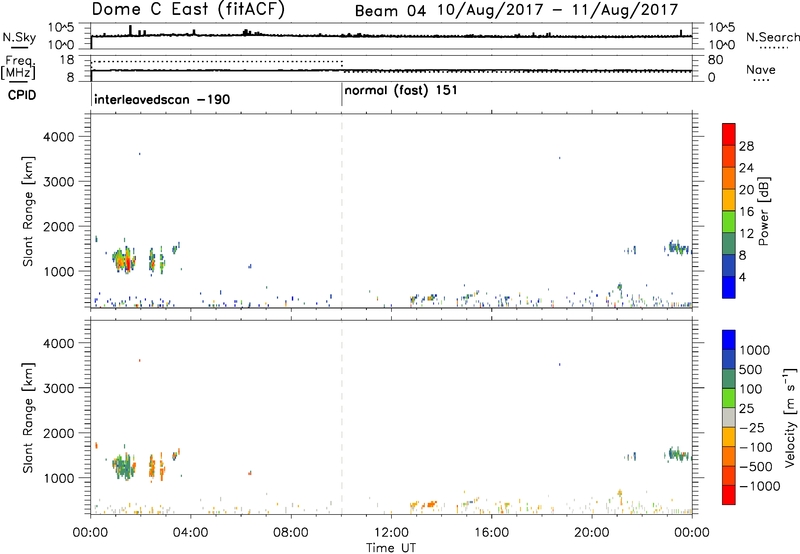Click the '3000' tick in the velocity panel
The height and width of the screenshot is (554, 800).
[59, 388]
